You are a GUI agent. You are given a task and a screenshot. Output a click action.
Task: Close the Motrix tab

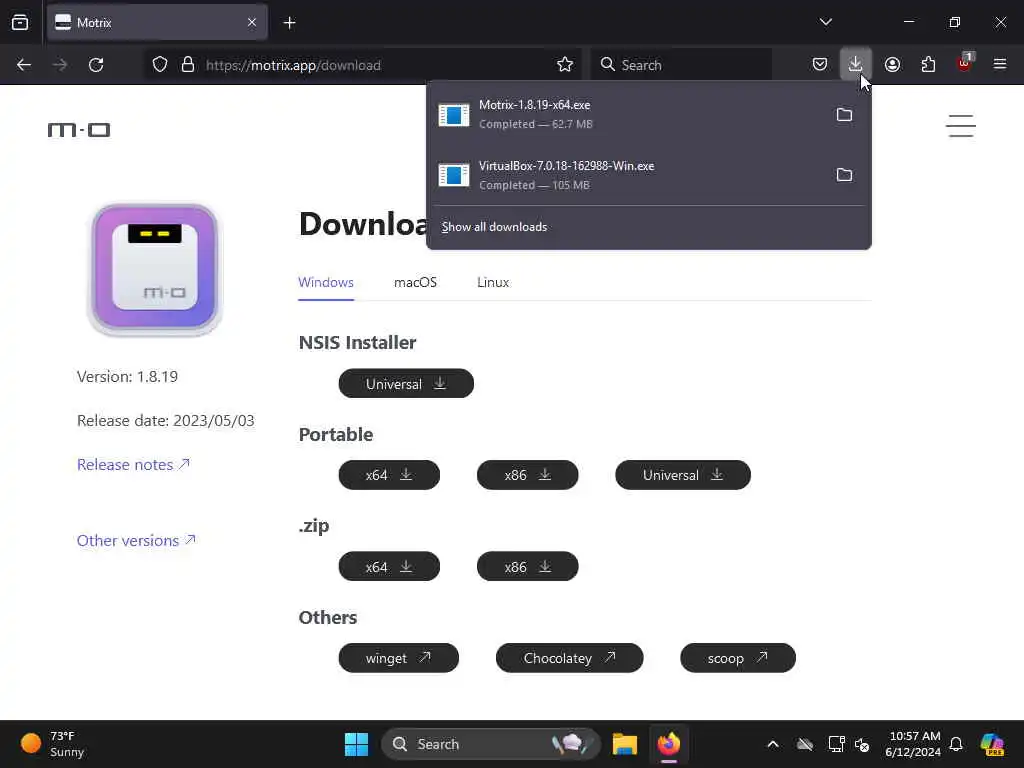[x=252, y=23]
